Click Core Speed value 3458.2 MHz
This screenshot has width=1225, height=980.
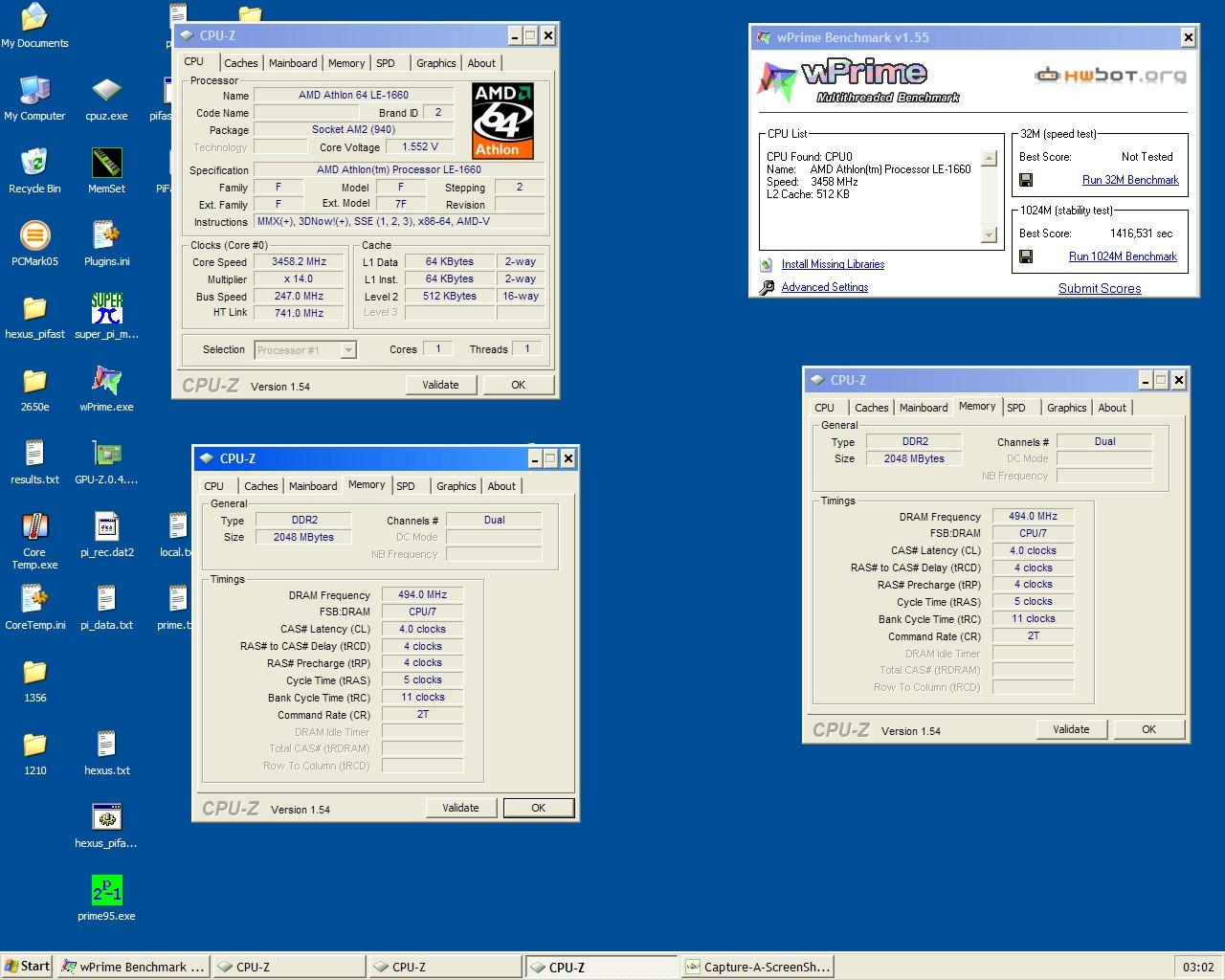click(x=299, y=261)
